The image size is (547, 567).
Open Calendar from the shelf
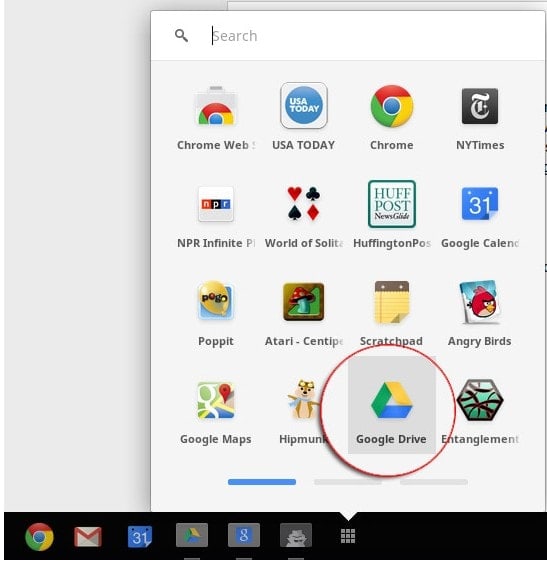(x=140, y=537)
